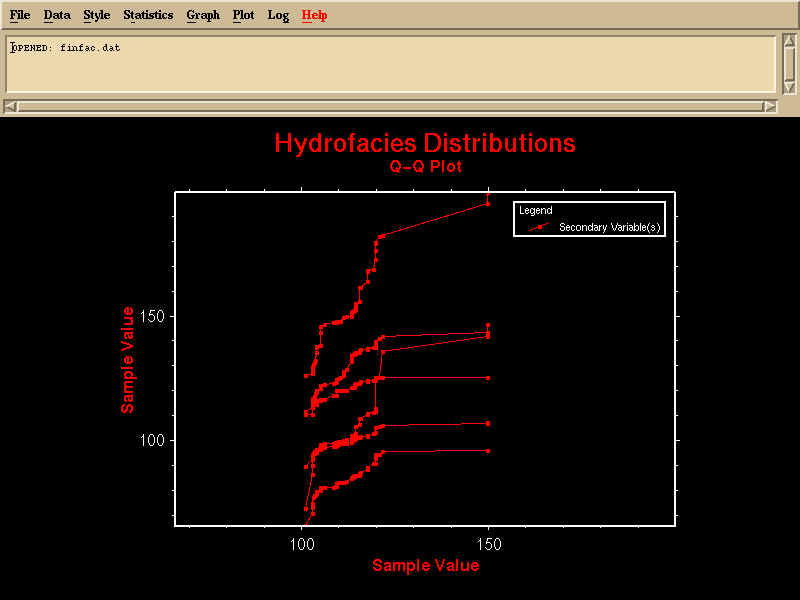Click inside the log text area
Image resolution: width=800 pixels, height=600 pixels.
click(391, 63)
